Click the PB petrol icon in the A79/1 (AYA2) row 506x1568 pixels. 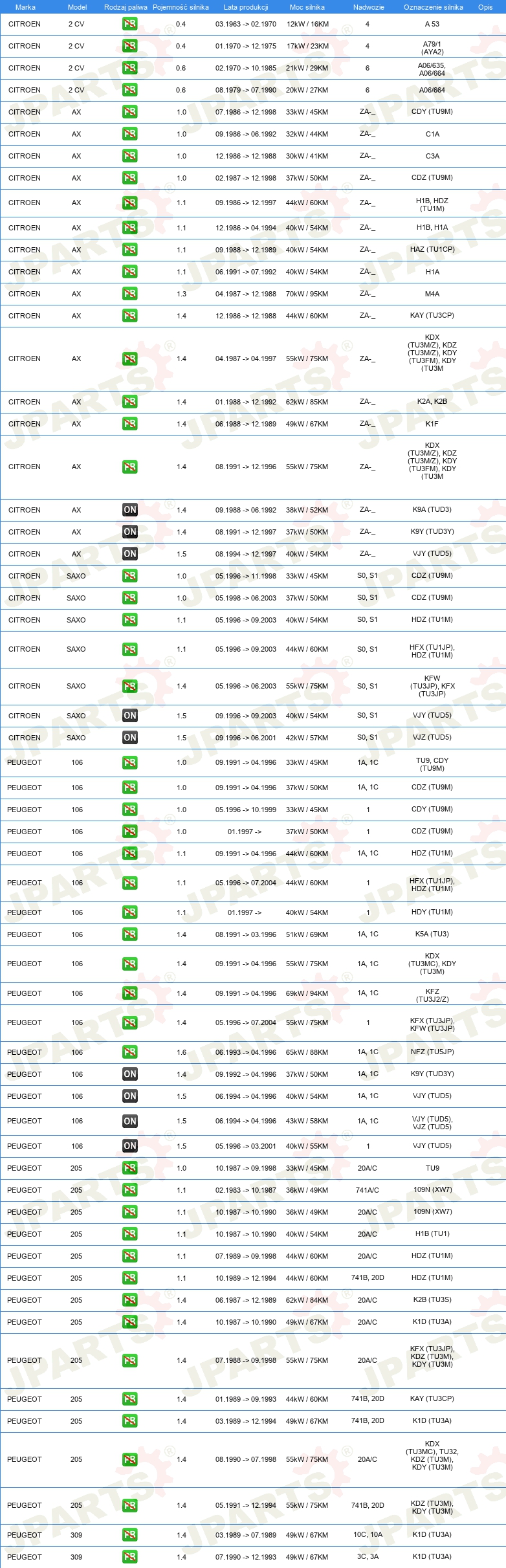coord(130,46)
